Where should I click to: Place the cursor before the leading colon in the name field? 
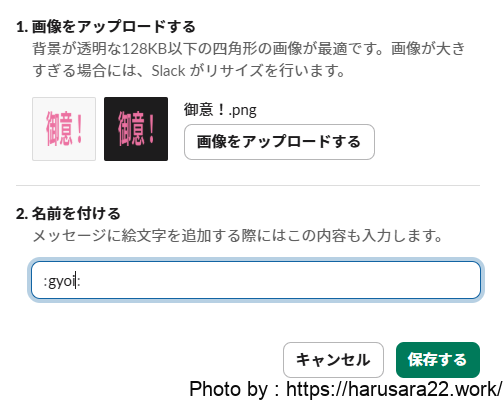pos(43,282)
